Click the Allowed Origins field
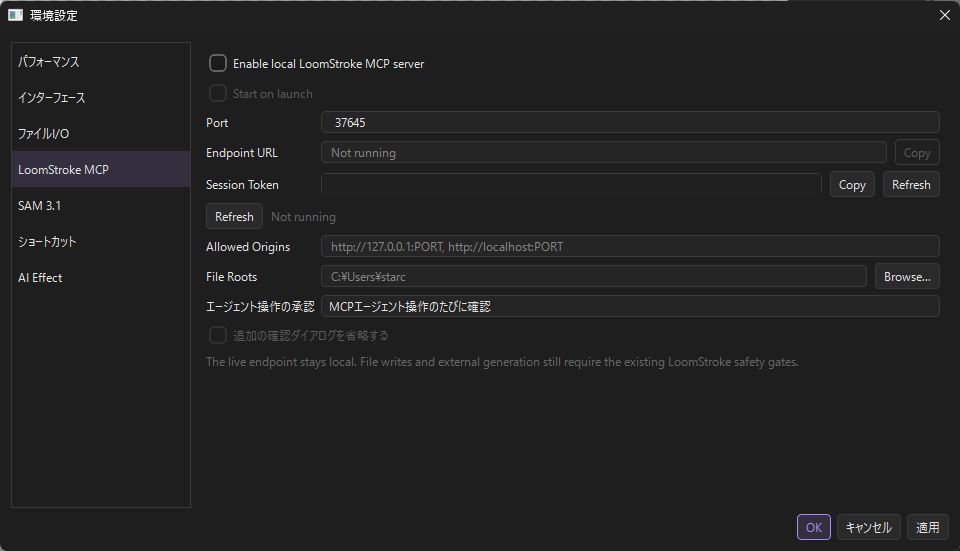Screen dimensions: 960x551 pos(630,246)
